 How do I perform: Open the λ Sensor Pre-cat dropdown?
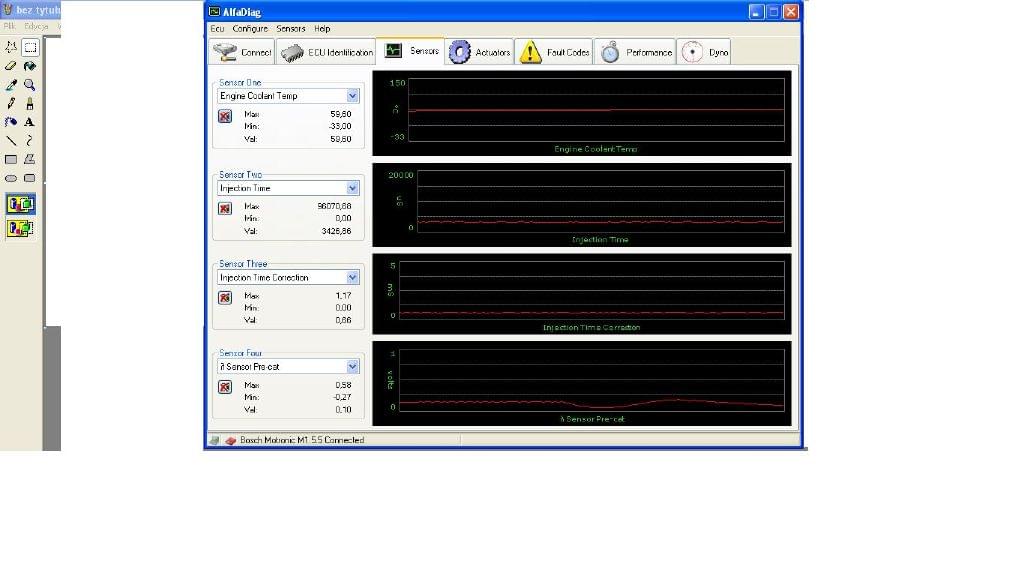(353, 366)
